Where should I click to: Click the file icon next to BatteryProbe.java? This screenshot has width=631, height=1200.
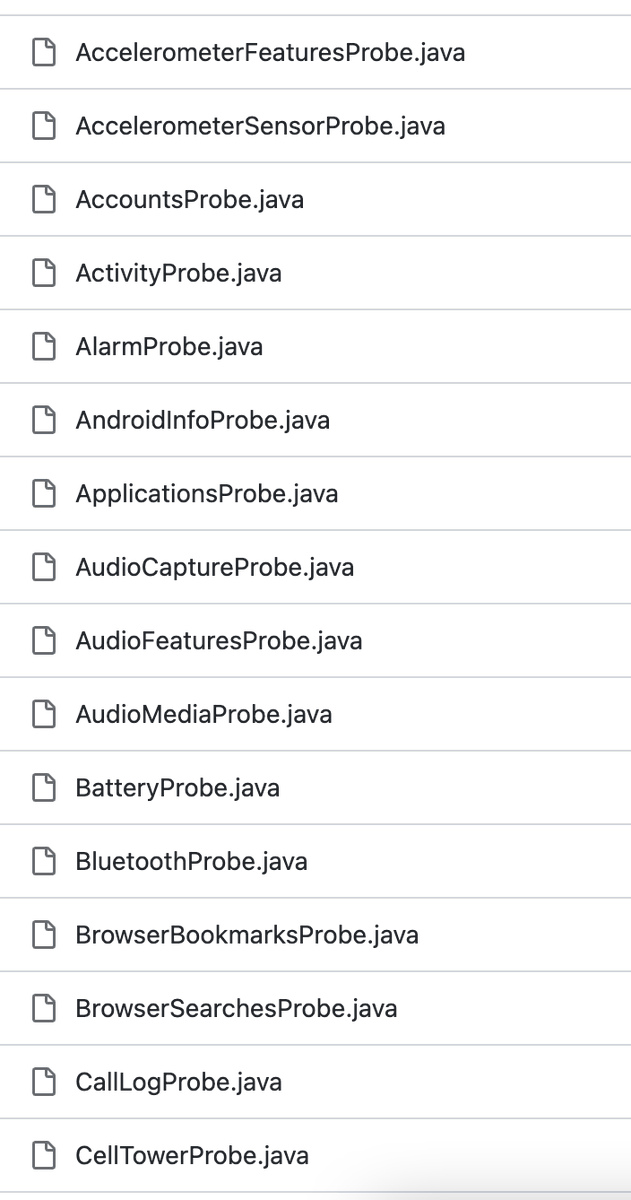point(43,788)
